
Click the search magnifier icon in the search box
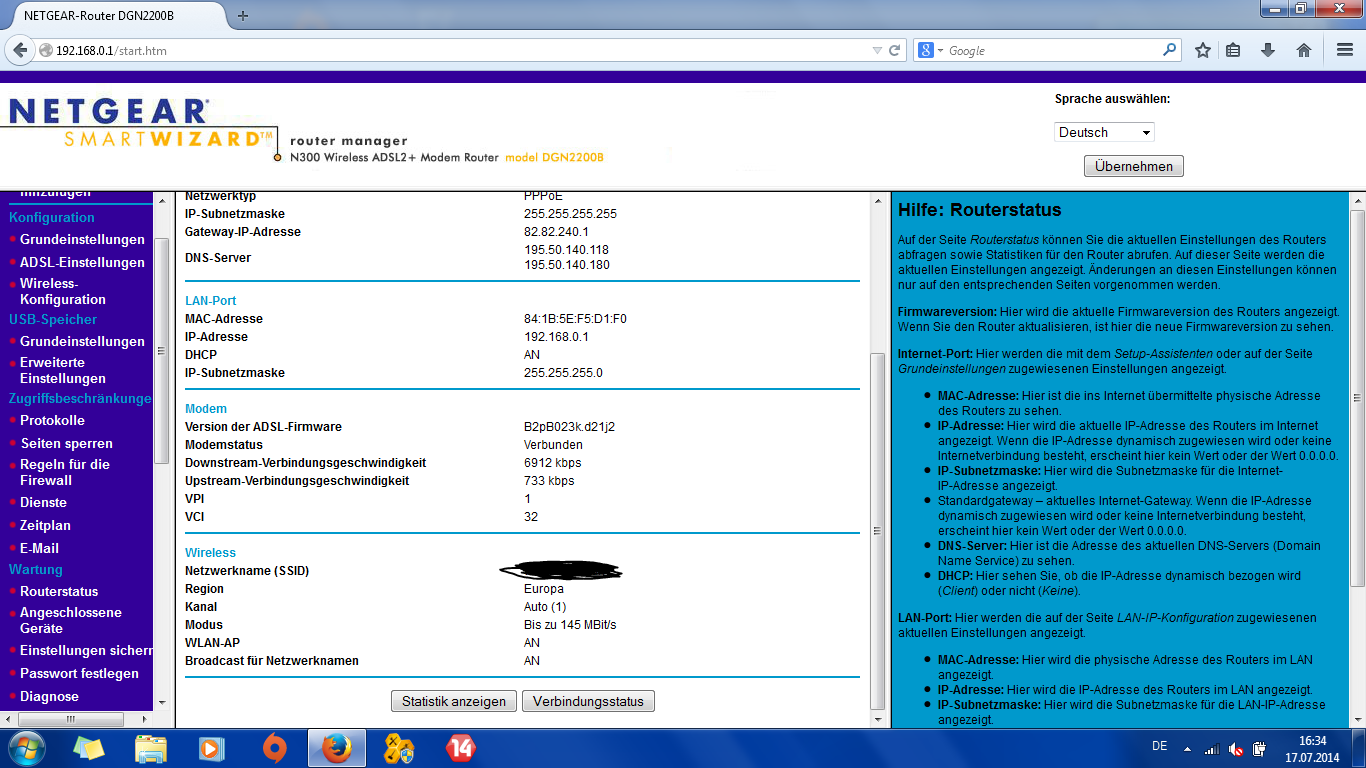click(x=1170, y=50)
